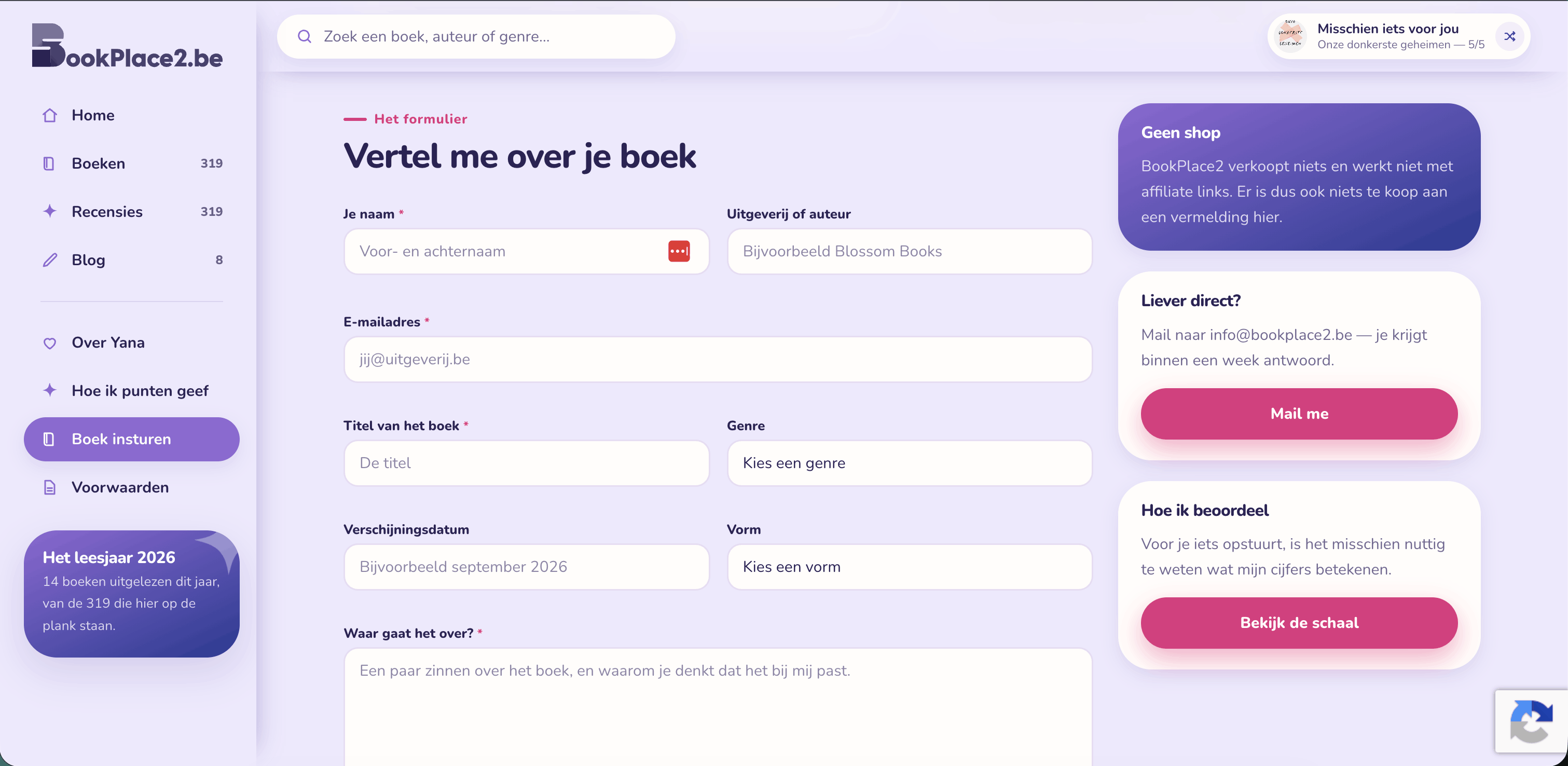
Task: Go to the Boeken section
Action: pyautogui.click(x=131, y=163)
